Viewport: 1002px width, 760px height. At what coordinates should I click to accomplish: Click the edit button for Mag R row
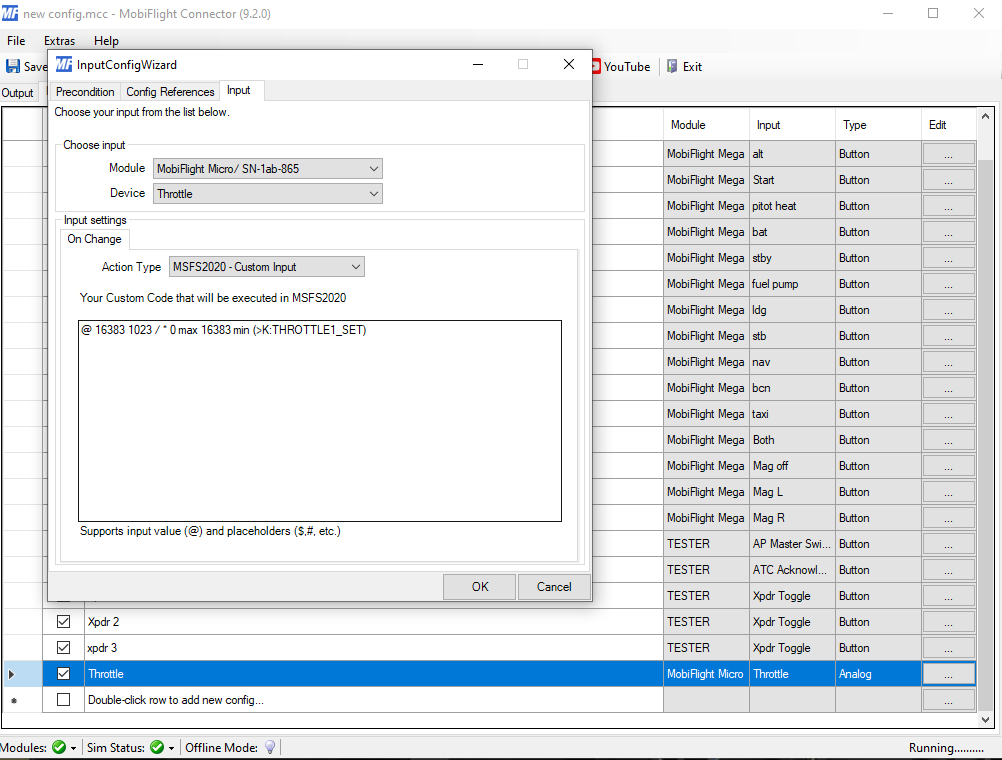pos(948,518)
